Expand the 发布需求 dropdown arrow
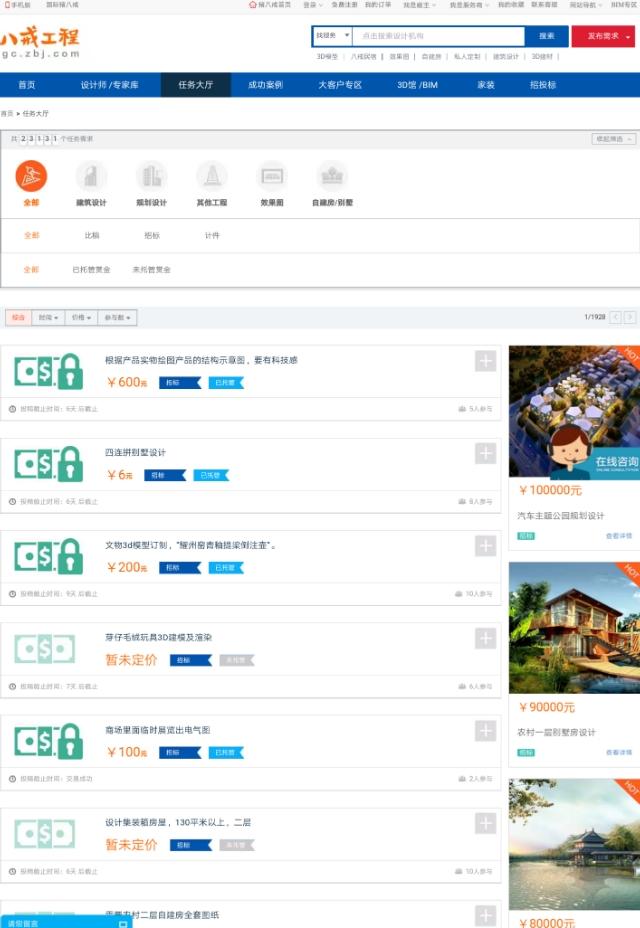The width and height of the screenshot is (640, 928). click(x=628, y=37)
